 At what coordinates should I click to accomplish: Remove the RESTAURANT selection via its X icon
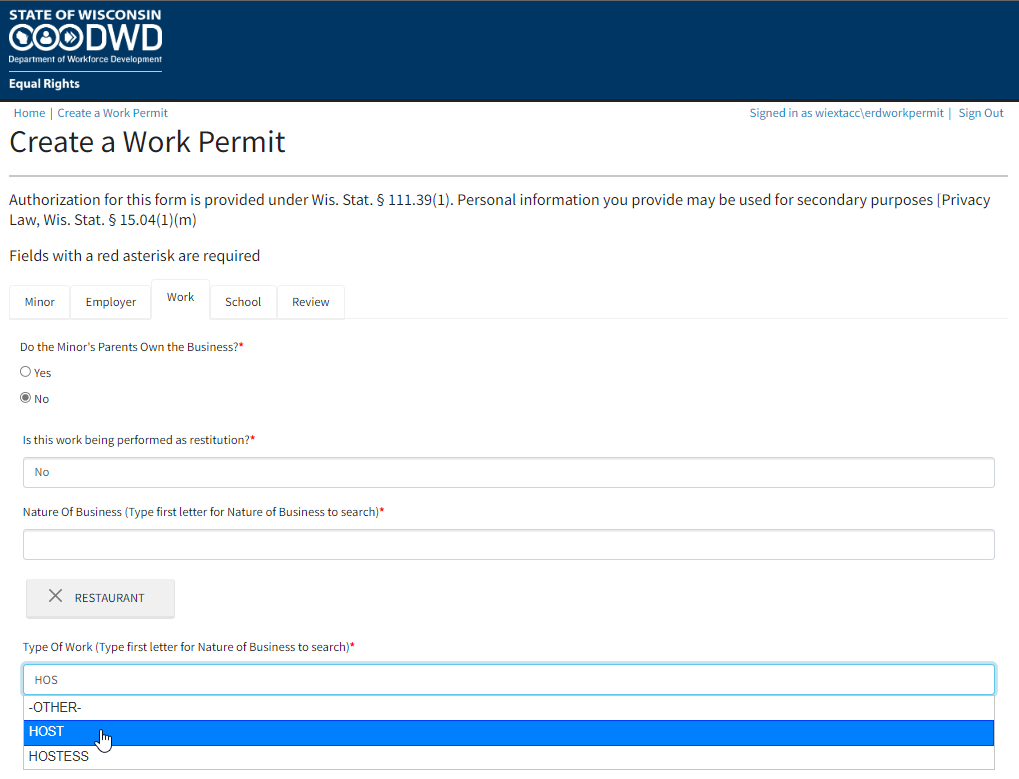coord(56,596)
